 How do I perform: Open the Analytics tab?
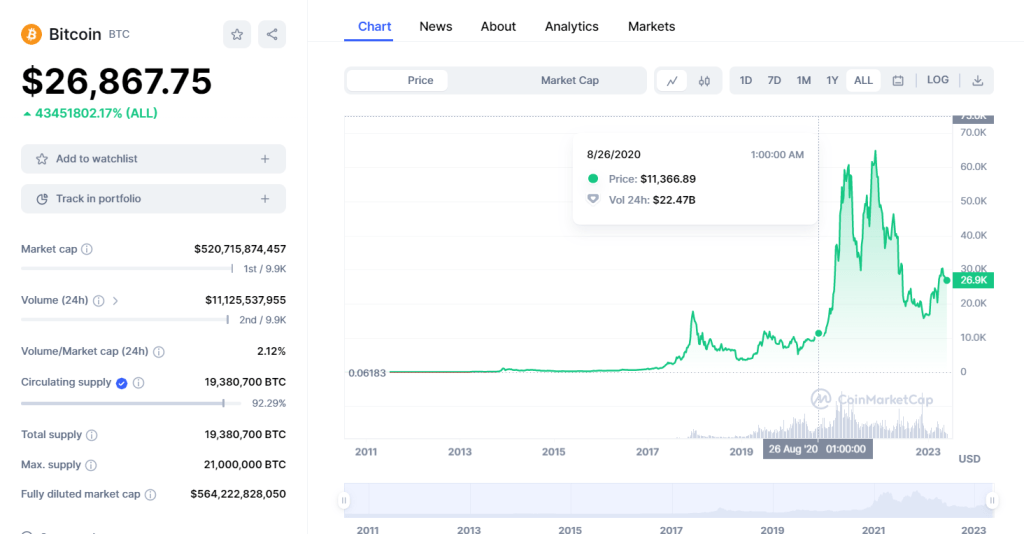coord(571,27)
